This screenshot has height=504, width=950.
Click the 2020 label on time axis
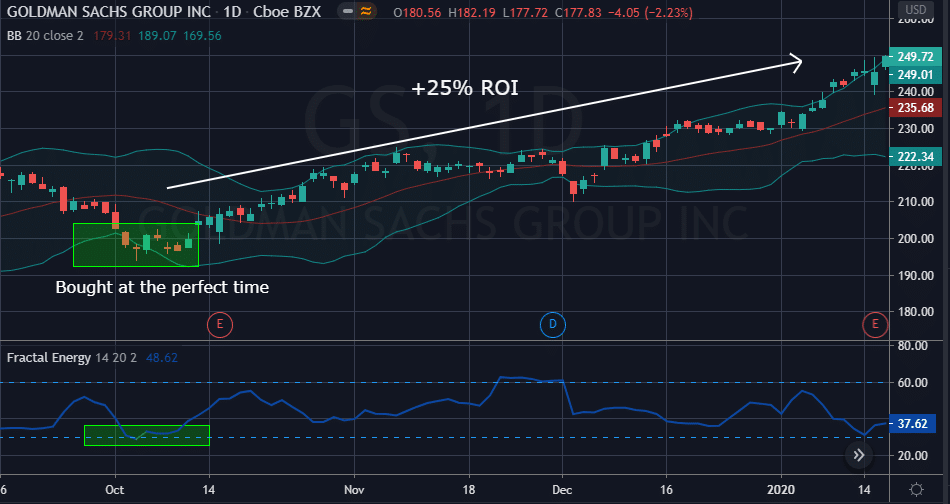pos(781,489)
